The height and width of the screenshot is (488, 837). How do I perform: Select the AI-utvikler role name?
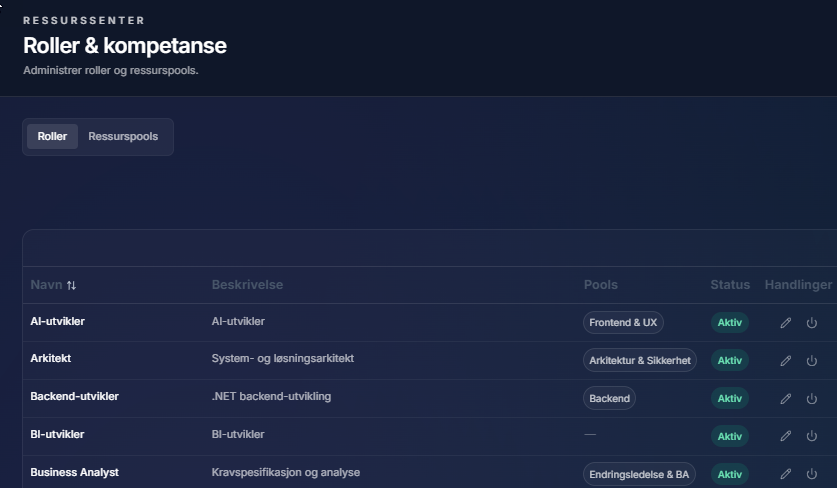[57, 321]
